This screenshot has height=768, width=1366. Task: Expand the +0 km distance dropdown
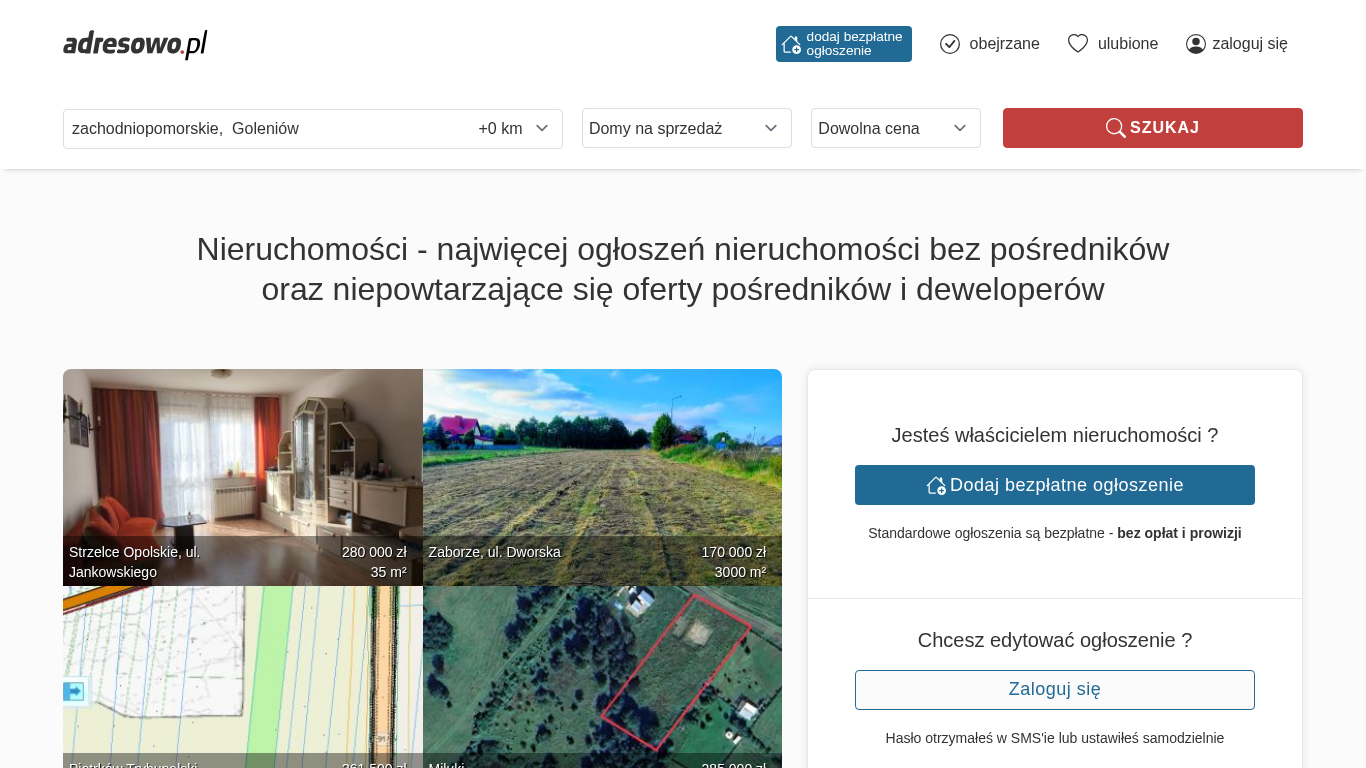click(x=513, y=129)
